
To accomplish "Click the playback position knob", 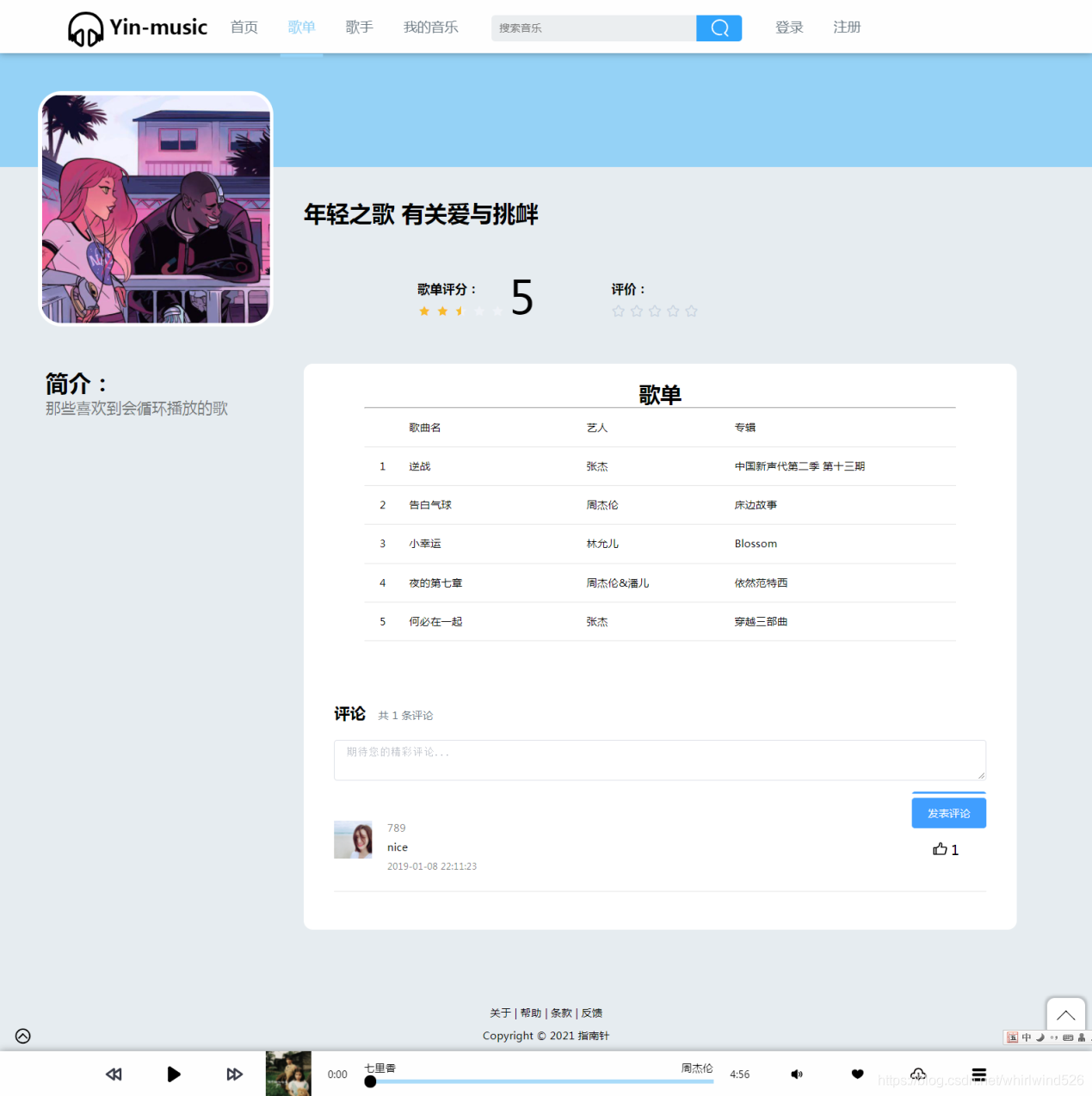I will pyautogui.click(x=370, y=1081).
